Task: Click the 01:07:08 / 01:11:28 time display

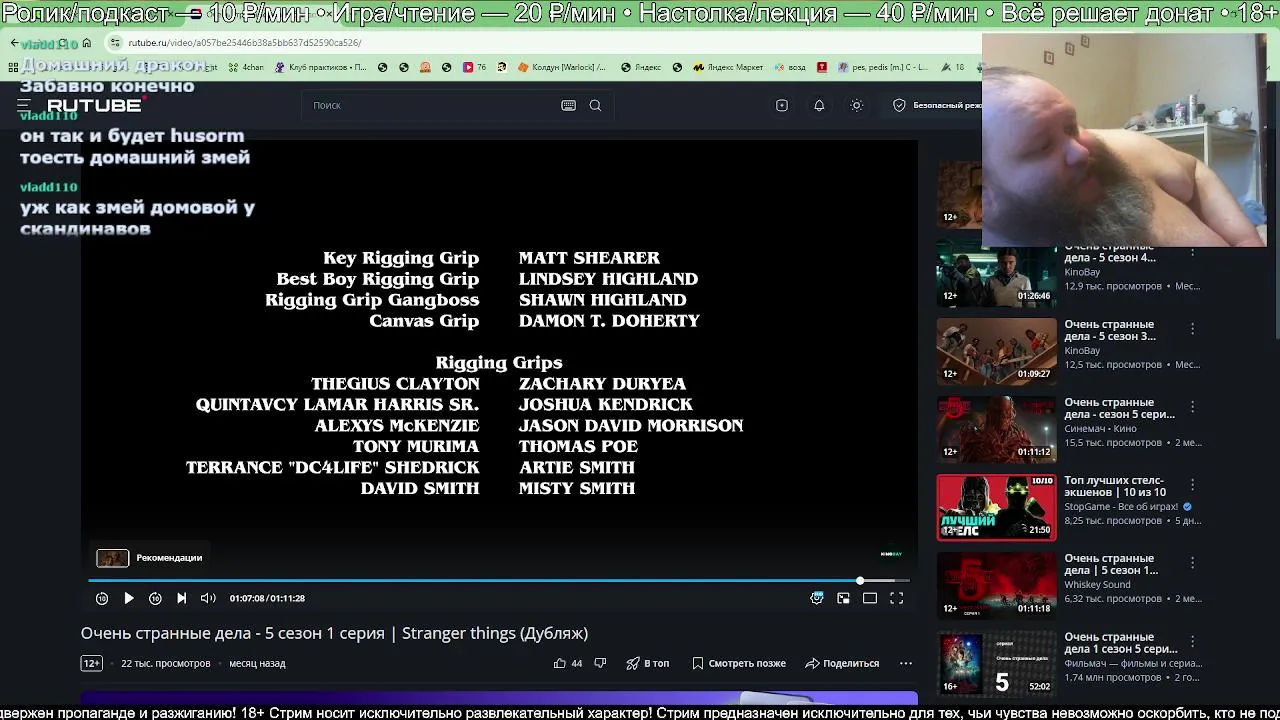Action: pos(267,598)
